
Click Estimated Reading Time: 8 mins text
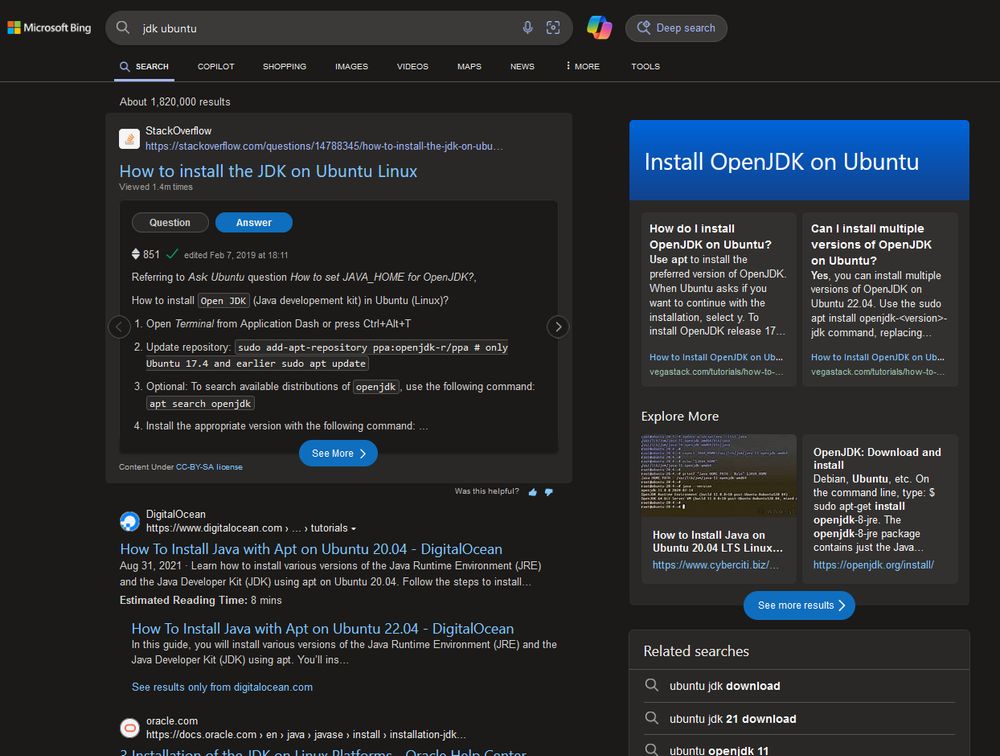tap(200, 600)
